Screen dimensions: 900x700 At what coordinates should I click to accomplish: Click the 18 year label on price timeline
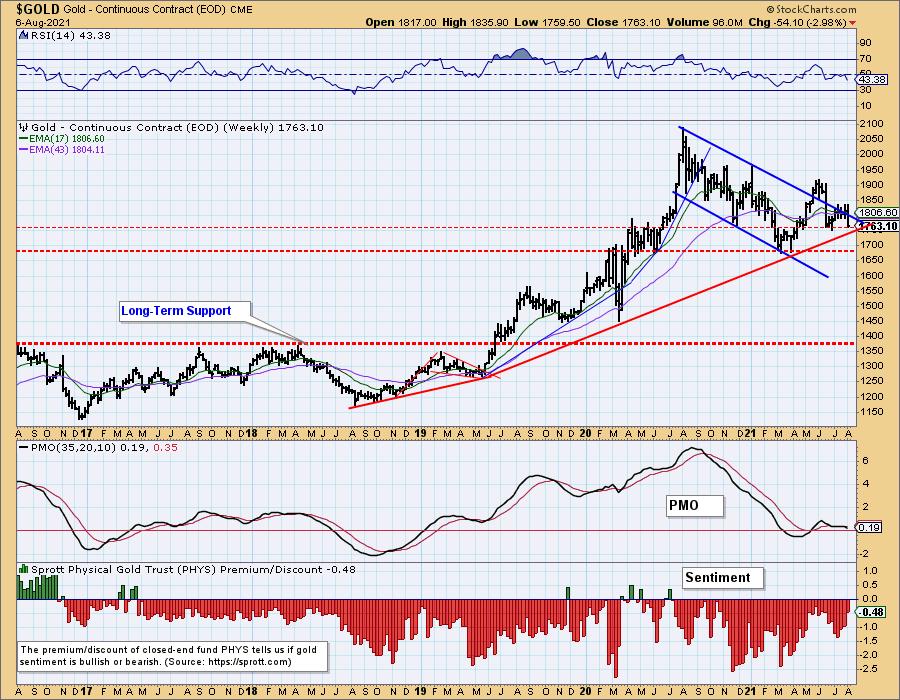251,433
